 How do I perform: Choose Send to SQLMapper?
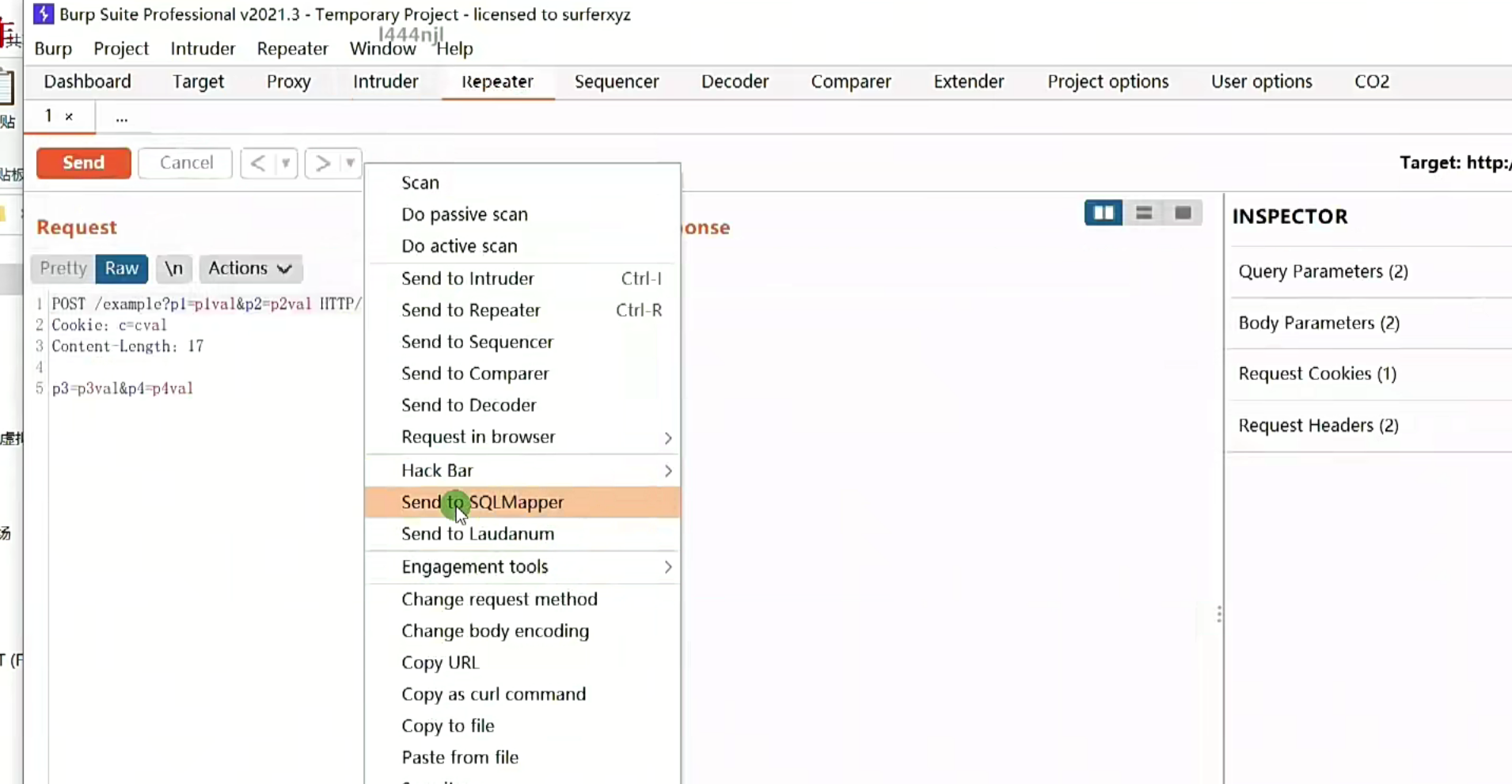click(522, 502)
